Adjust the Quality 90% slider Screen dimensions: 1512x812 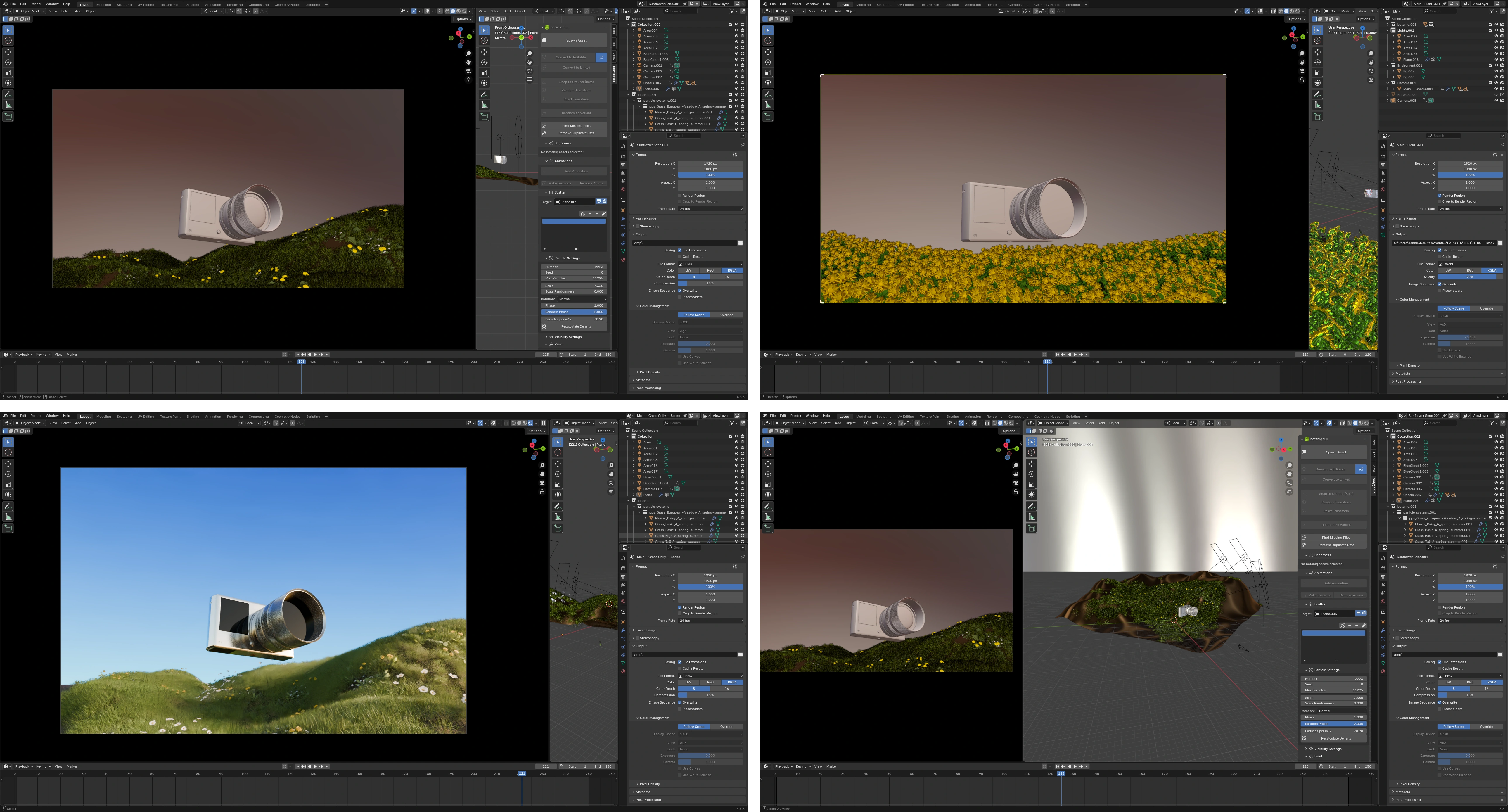[x=1470, y=277]
